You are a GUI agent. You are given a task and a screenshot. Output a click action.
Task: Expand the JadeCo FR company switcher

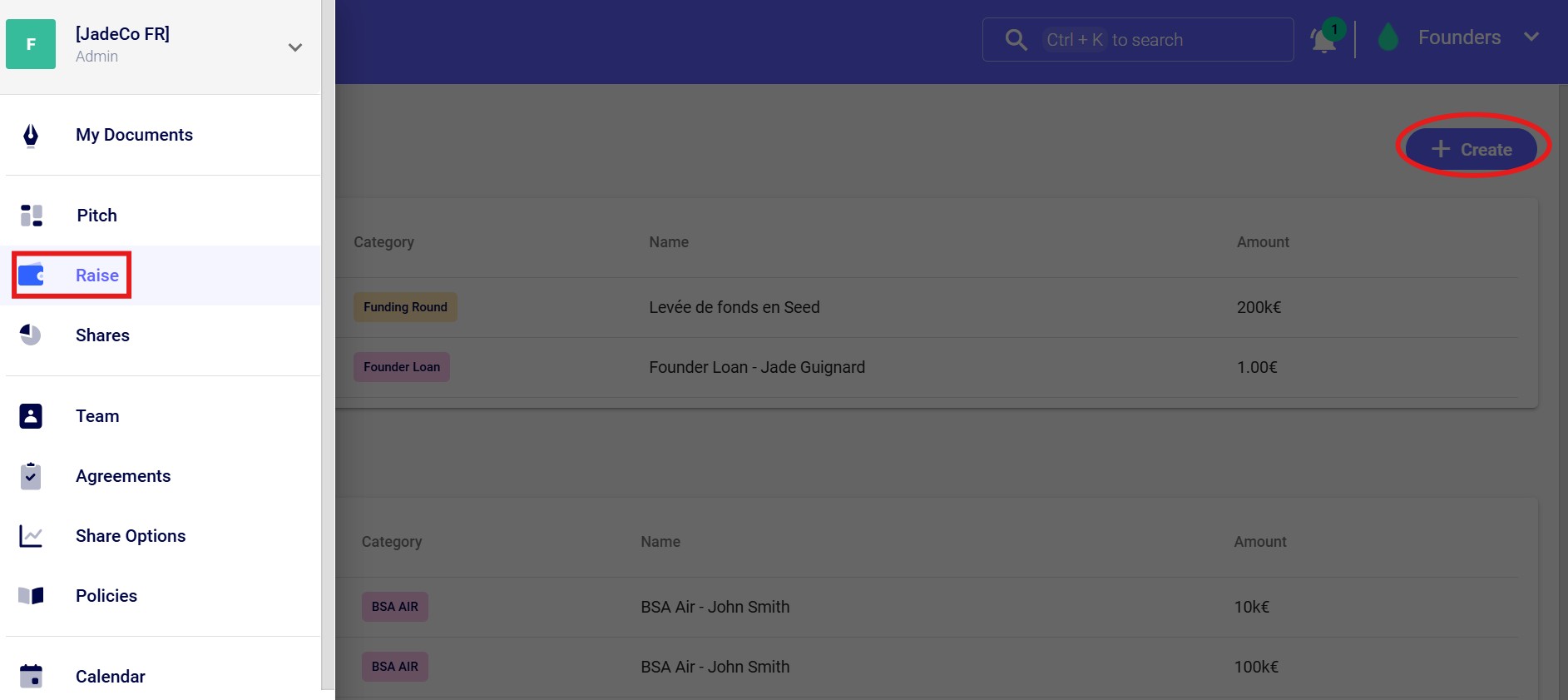click(294, 47)
